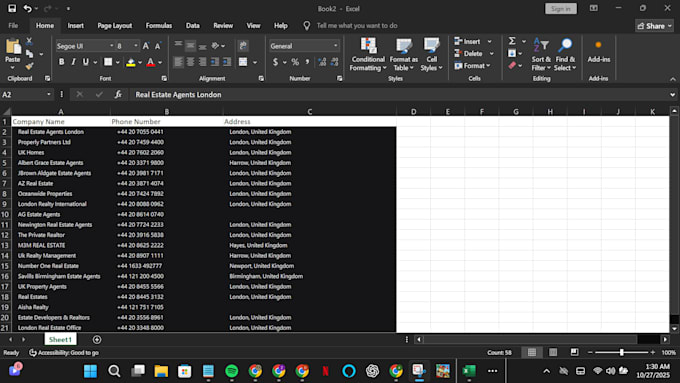This screenshot has height=383, width=680.
Task: Switch to the Insert tab
Action: (75, 26)
